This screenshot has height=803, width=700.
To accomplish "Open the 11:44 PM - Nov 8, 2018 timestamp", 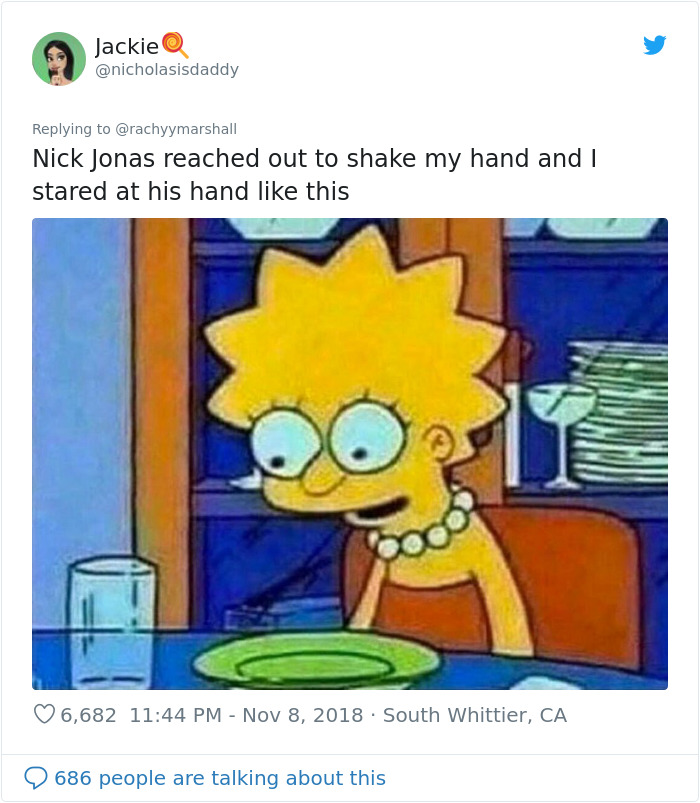I will pyautogui.click(x=246, y=715).
